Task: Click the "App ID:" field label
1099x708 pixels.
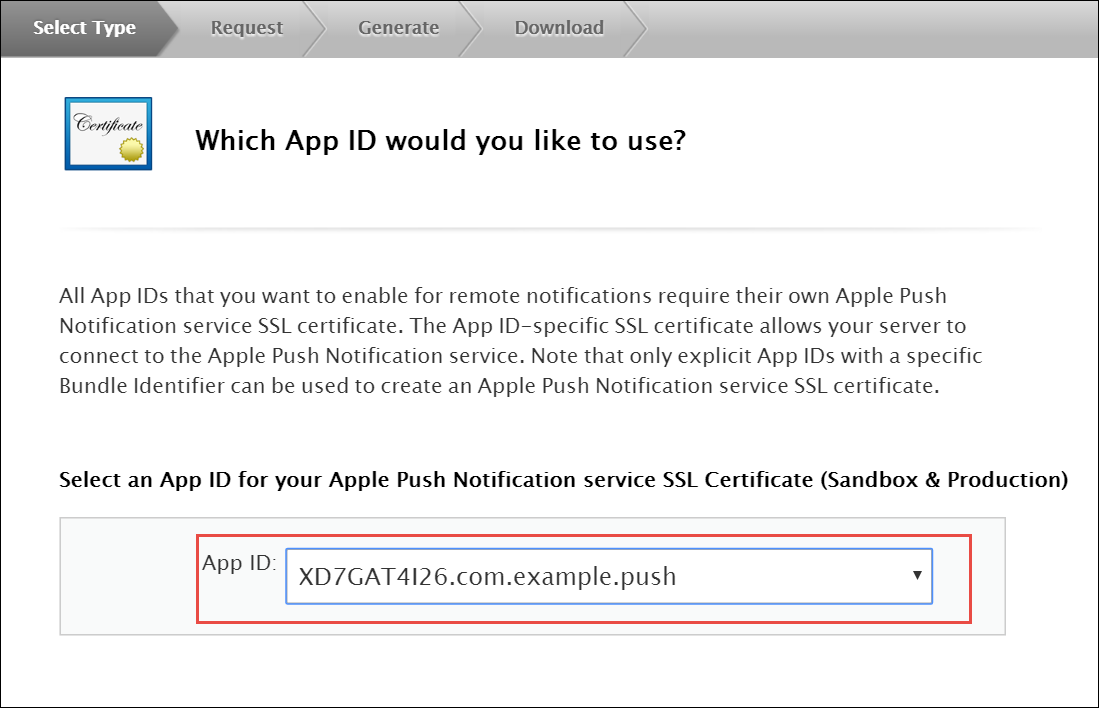Action: pyautogui.click(x=238, y=563)
